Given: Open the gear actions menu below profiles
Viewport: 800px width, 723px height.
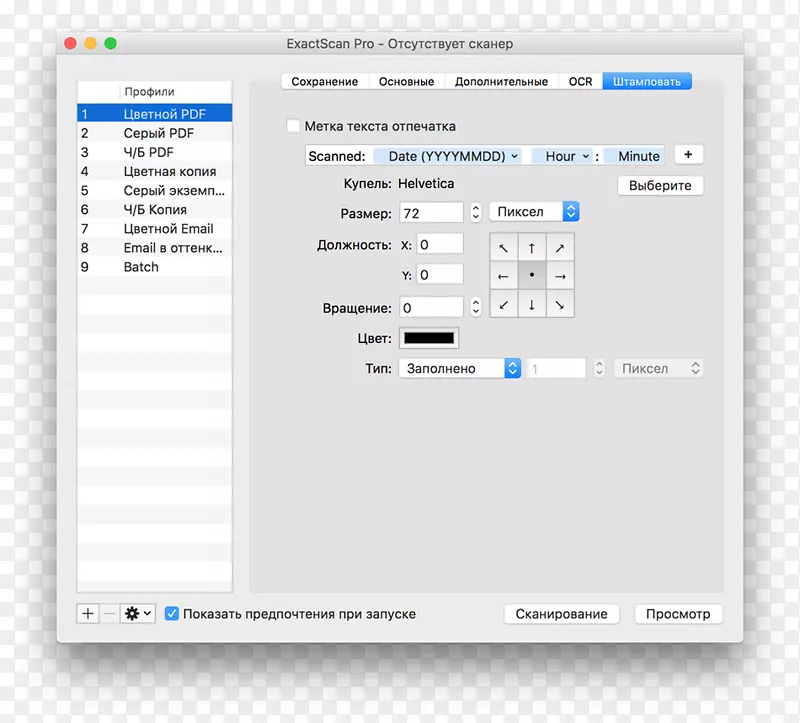Looking at the screenshot, I should 137,614.
